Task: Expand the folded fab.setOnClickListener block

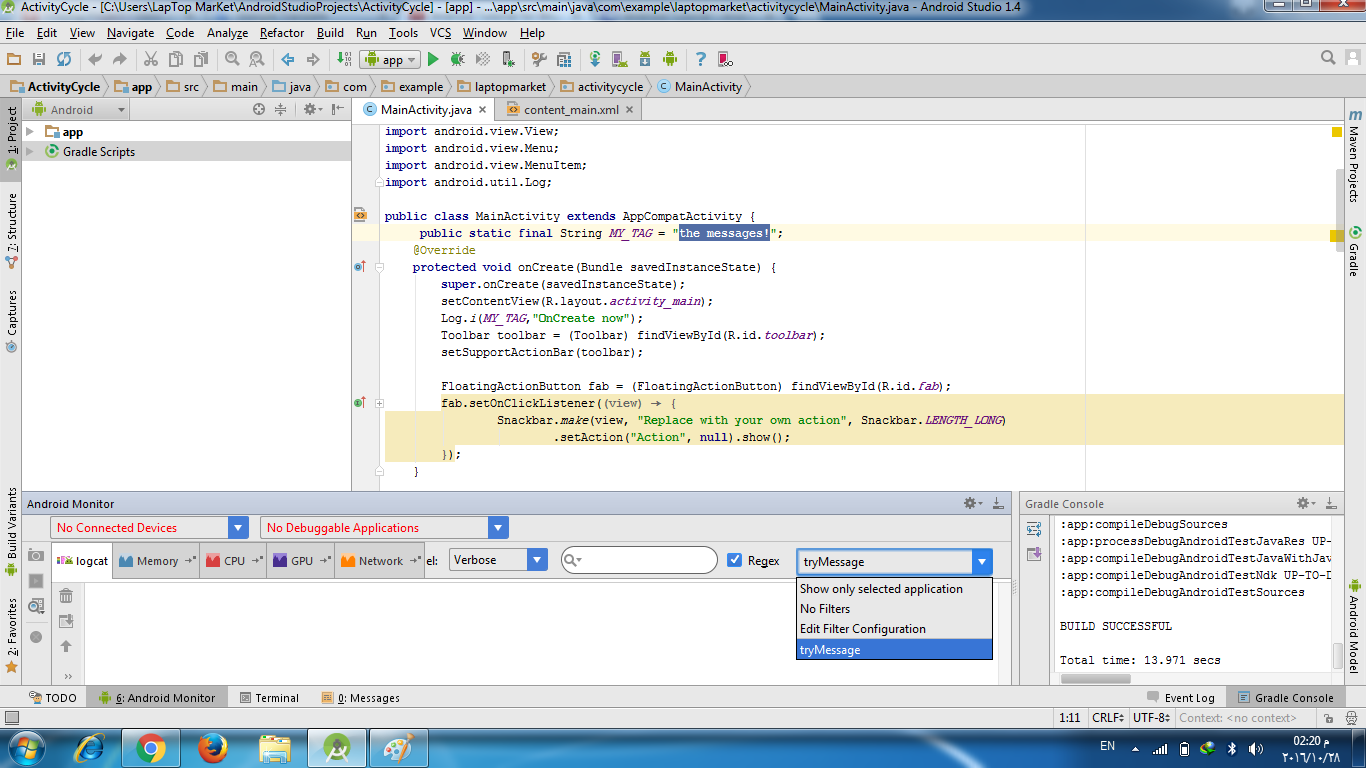Action: coord(379,403)
